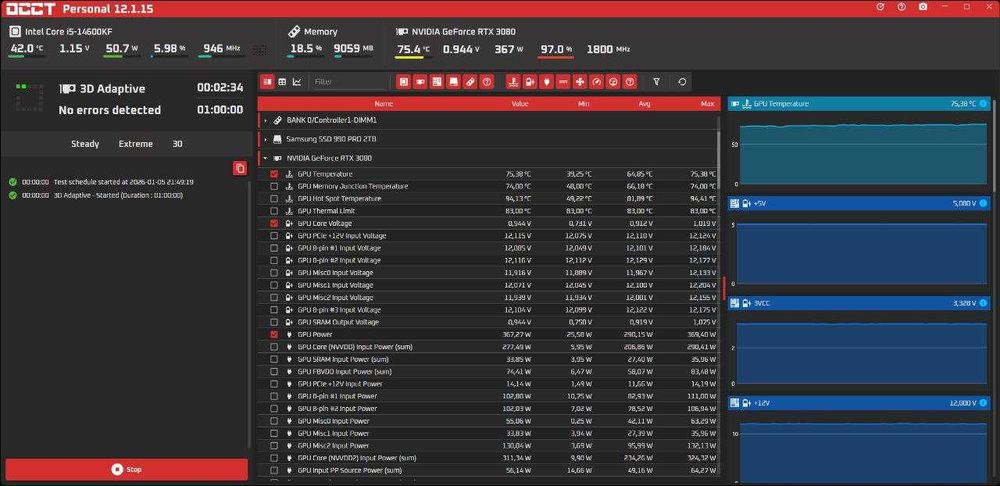Click the screenshot camera icon in title bar
The height and width of the screenshot is (486, 1000).
point(923,7)
